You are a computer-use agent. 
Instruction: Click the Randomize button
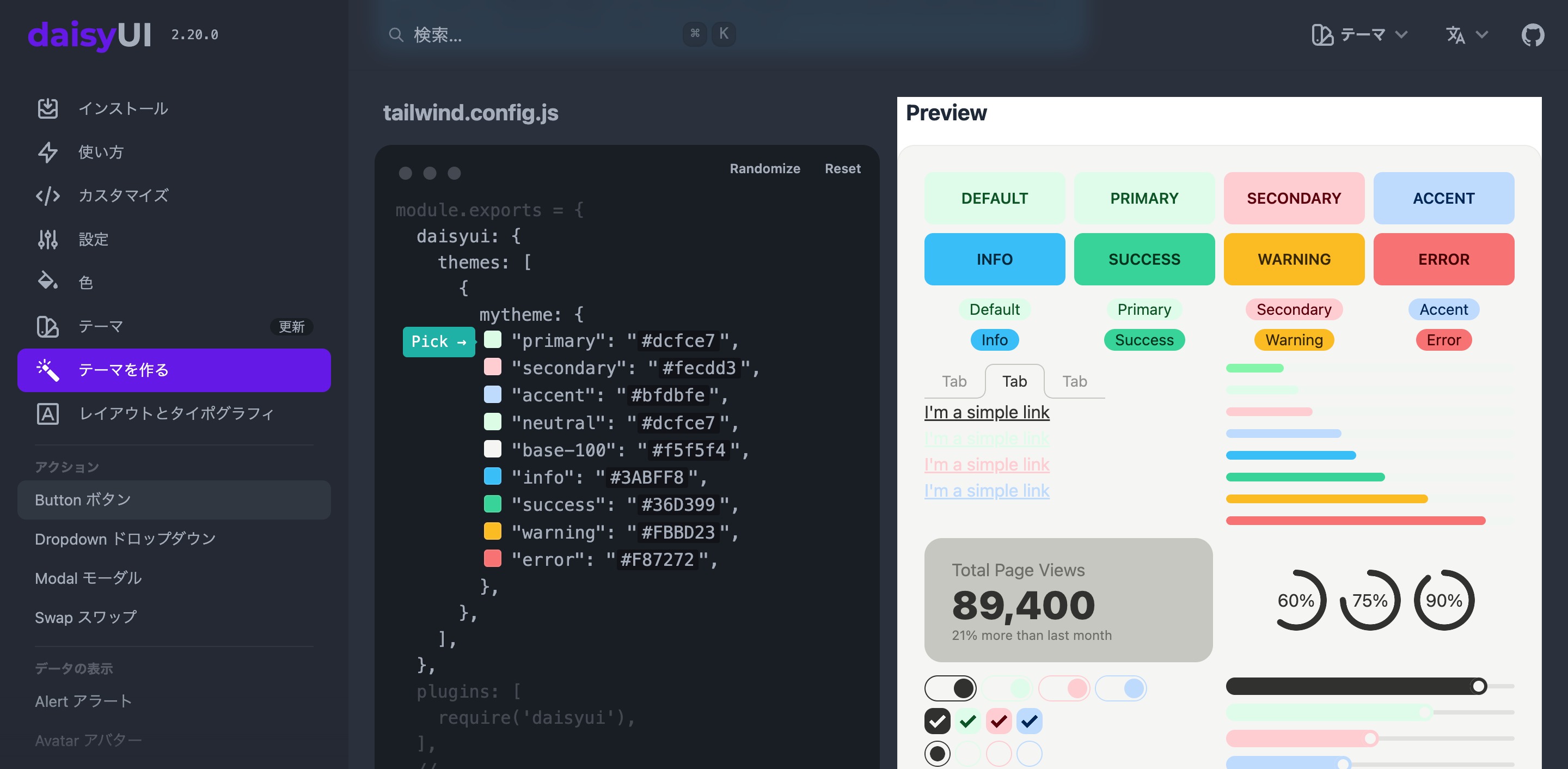[765, 169]
